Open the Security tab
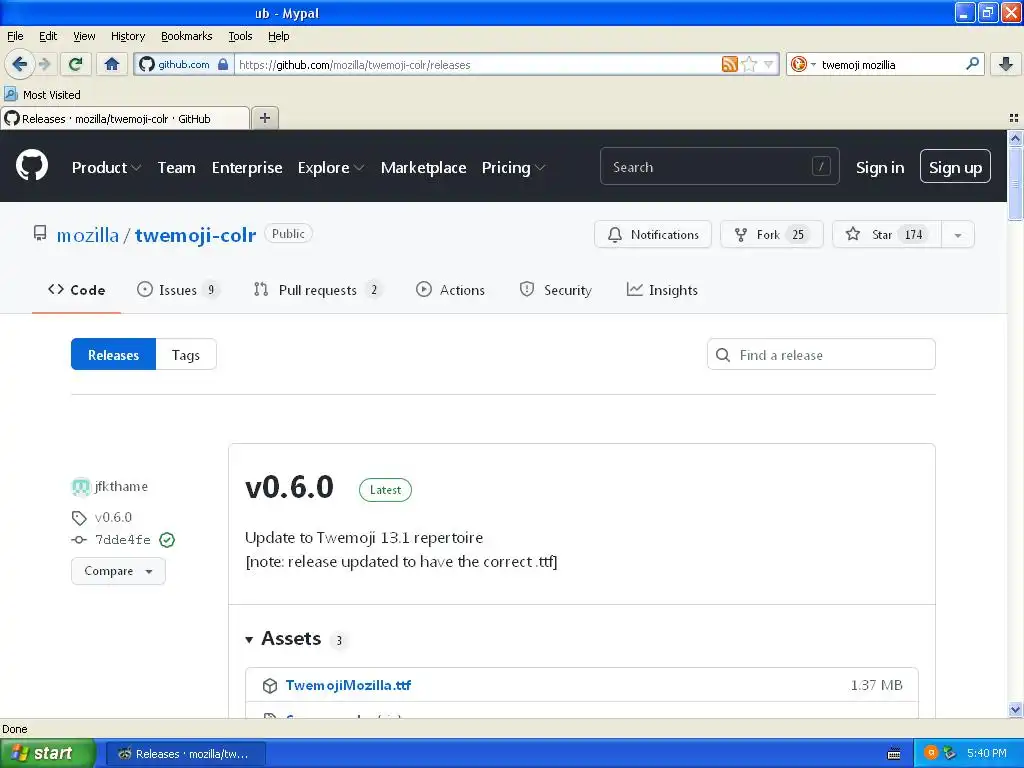 (x=556, y=290)
